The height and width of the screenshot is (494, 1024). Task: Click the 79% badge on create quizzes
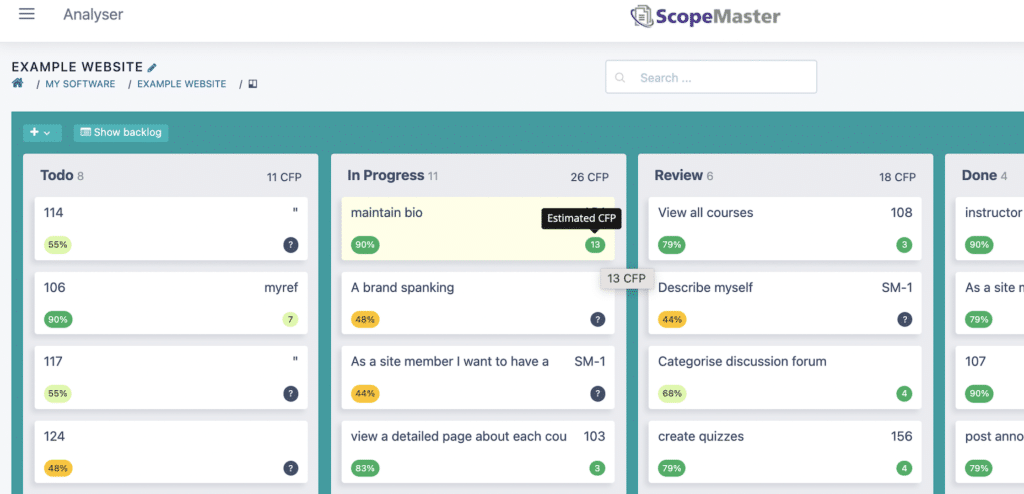(x=672, y=469)
